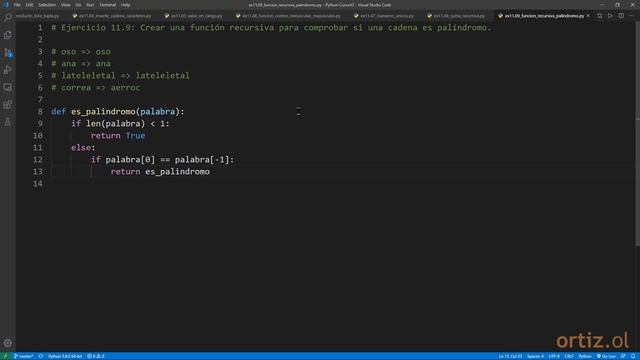Click 'if len(palabra) < 1:' line
This screenshot has width=640, height=360.
point(120,124)
